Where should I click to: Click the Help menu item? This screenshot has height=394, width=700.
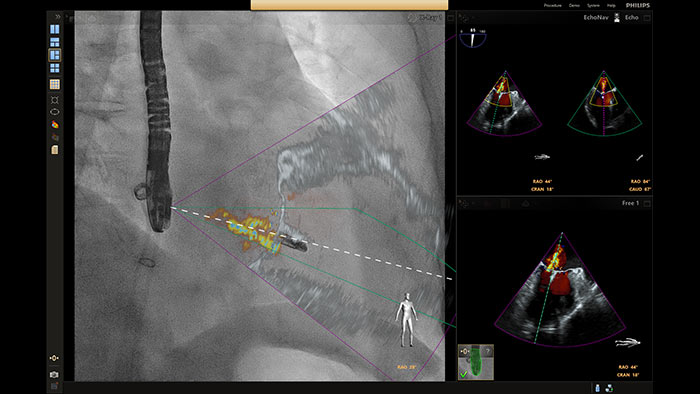(x=611, y=5)
